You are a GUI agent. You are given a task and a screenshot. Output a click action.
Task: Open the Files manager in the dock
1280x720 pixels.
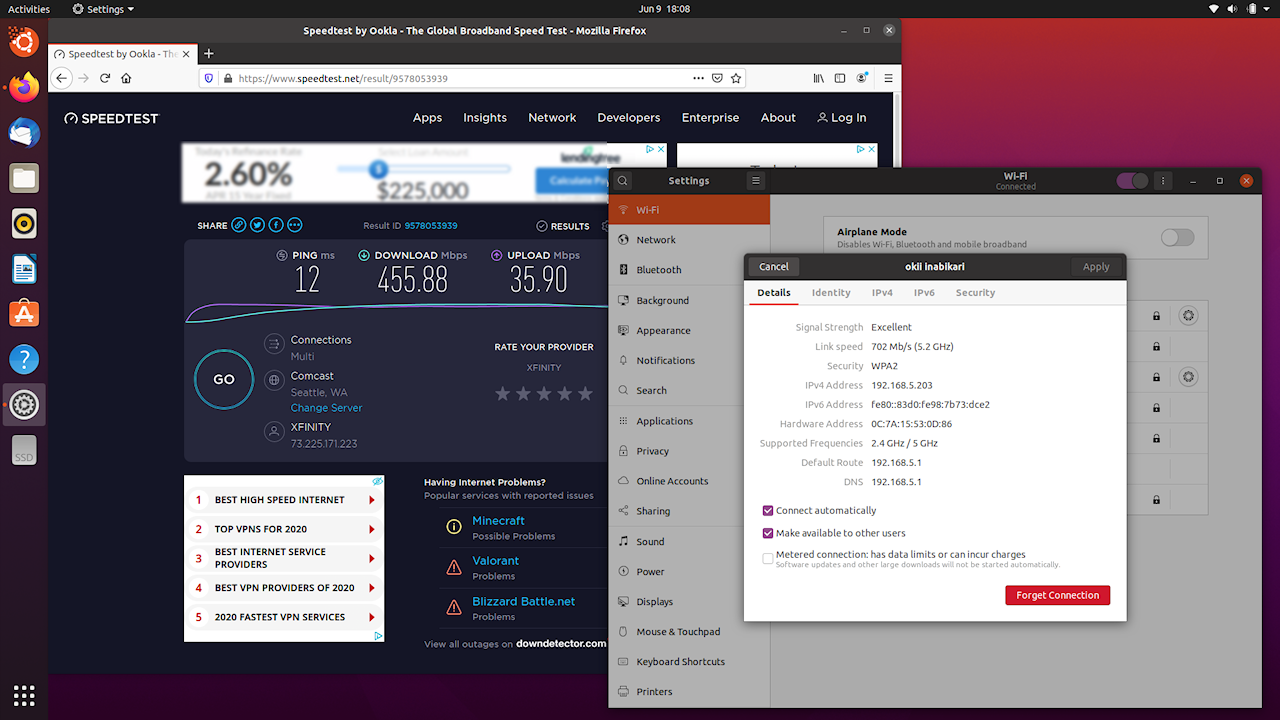tap(24, 178)
